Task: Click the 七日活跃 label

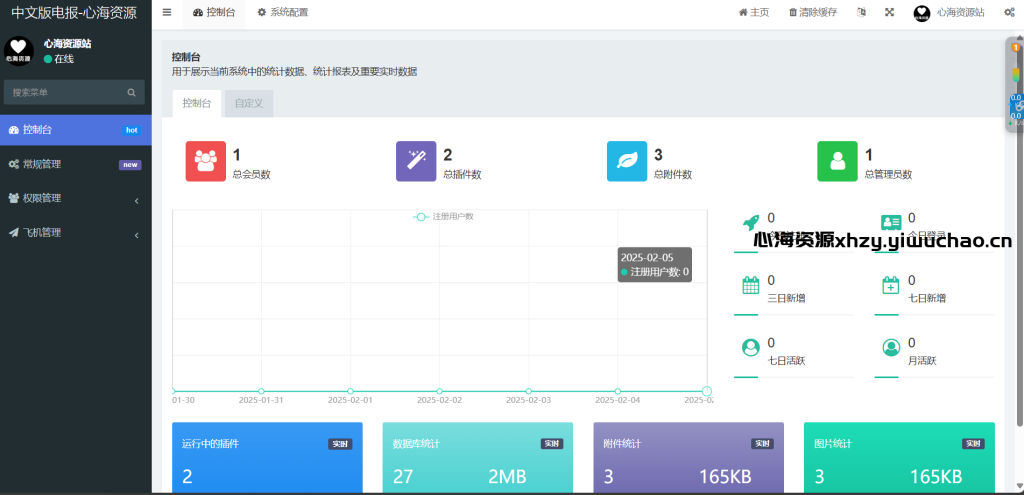Action: tap(786, 360)
